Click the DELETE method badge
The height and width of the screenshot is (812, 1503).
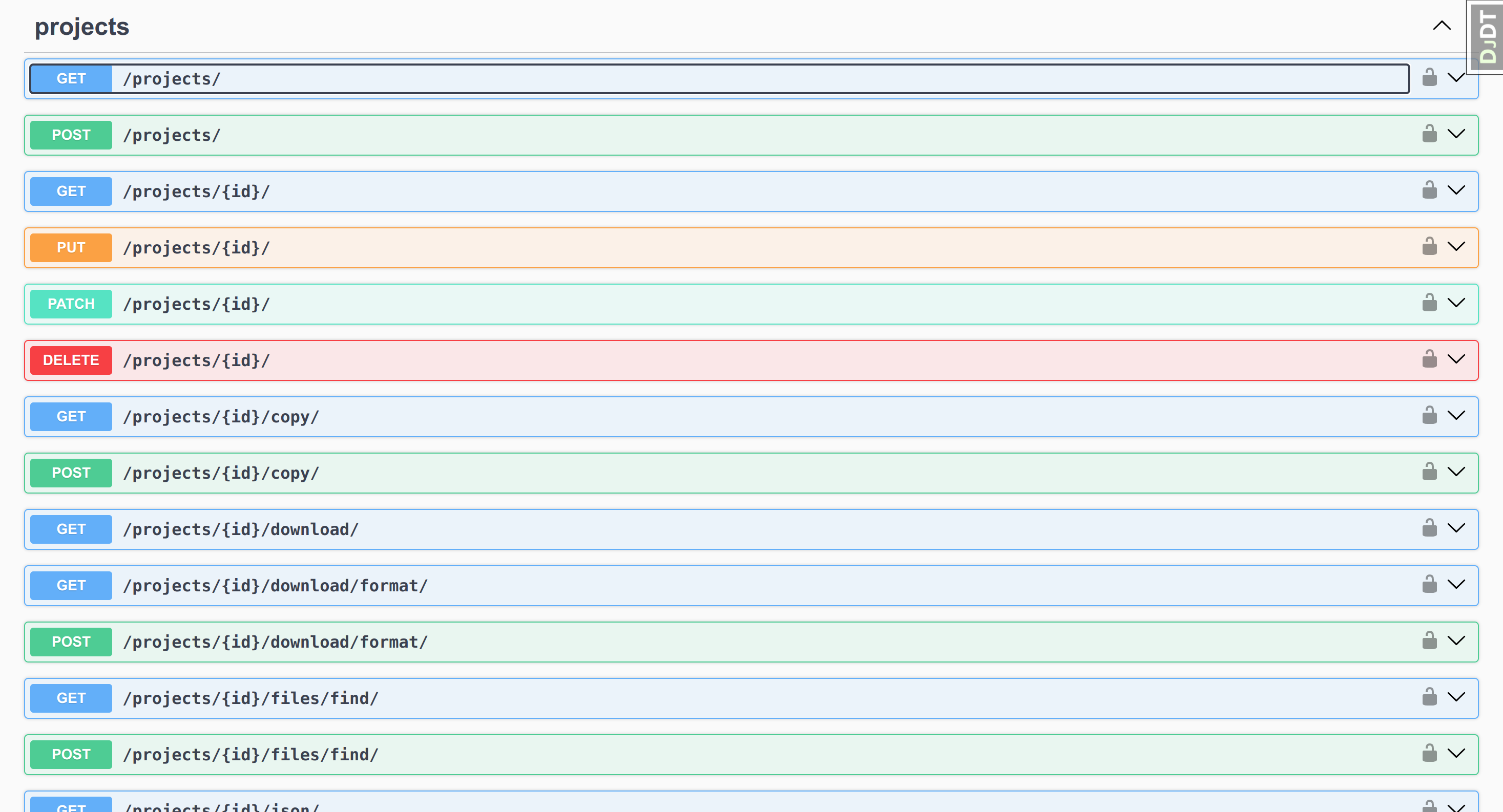tap(71, 360)
